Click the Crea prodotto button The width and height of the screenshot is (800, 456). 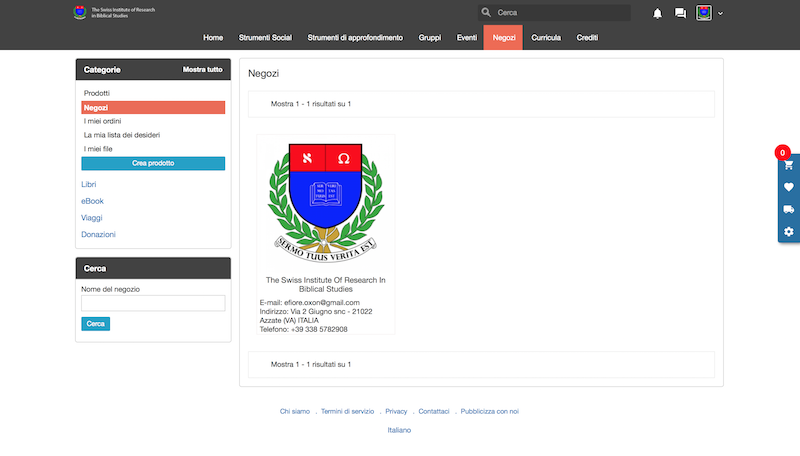click(153, 163)
